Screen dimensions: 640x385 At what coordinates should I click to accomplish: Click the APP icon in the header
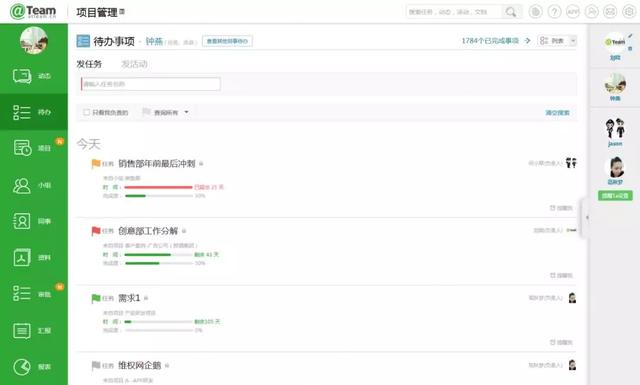(573, 12)
